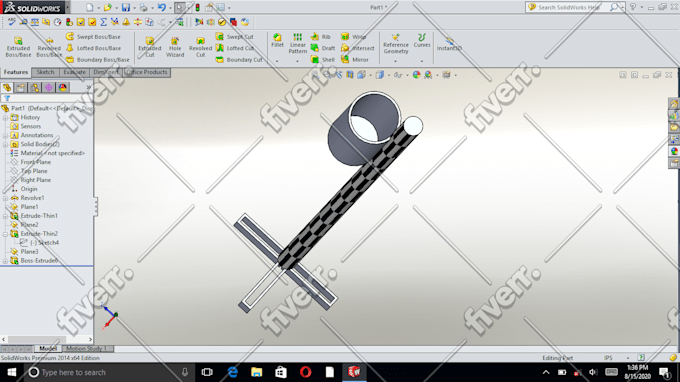Image resolution: width=680 pixels, height=382 pixels.
Task: Pick the Lofted Cut command
Action: pyautogui.click(x=235, y=48)
